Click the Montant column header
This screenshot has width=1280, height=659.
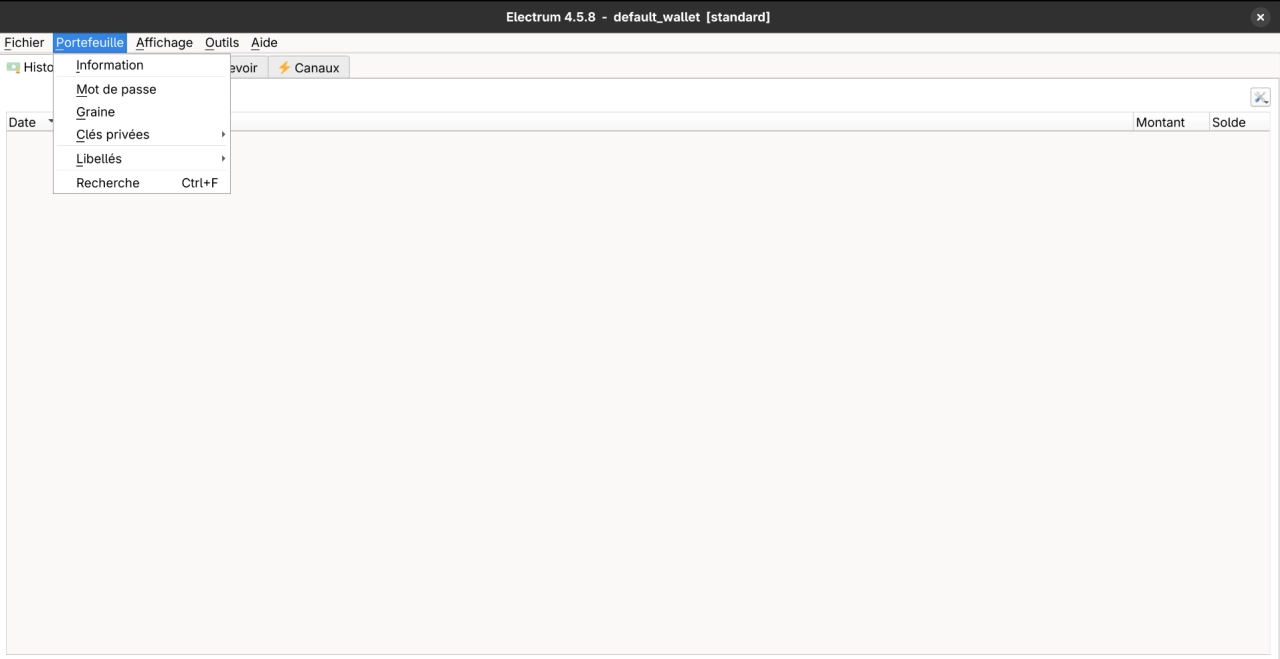(1170, 122)
